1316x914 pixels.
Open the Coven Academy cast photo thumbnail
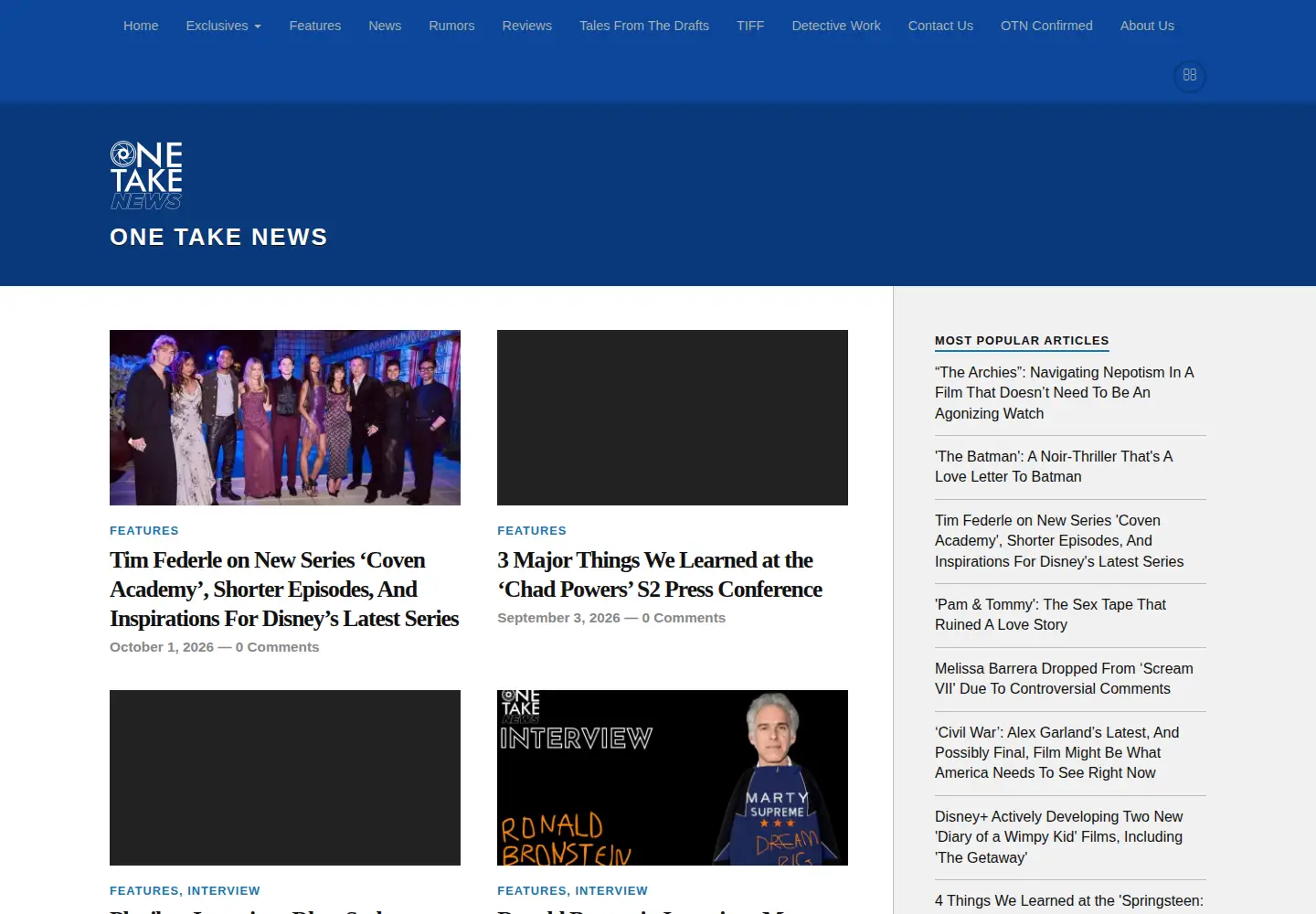285,418
